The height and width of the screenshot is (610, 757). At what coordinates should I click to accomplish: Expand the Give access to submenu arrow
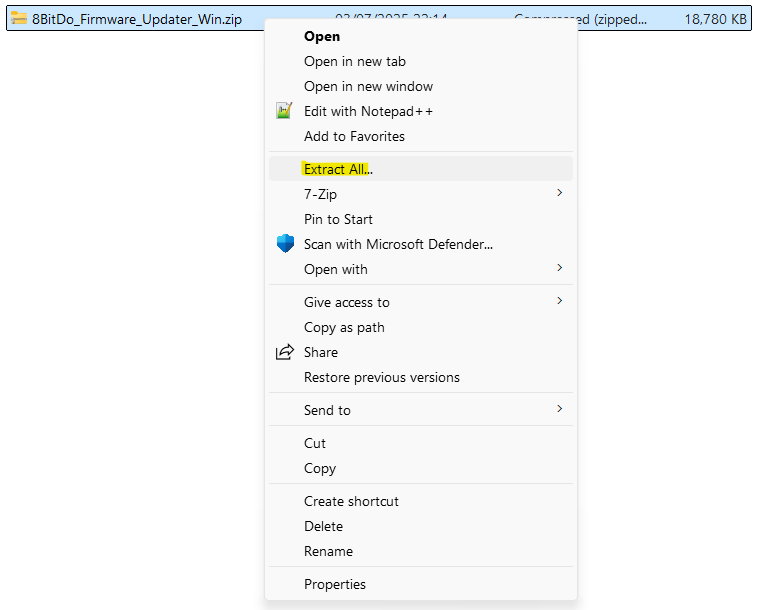560,301
